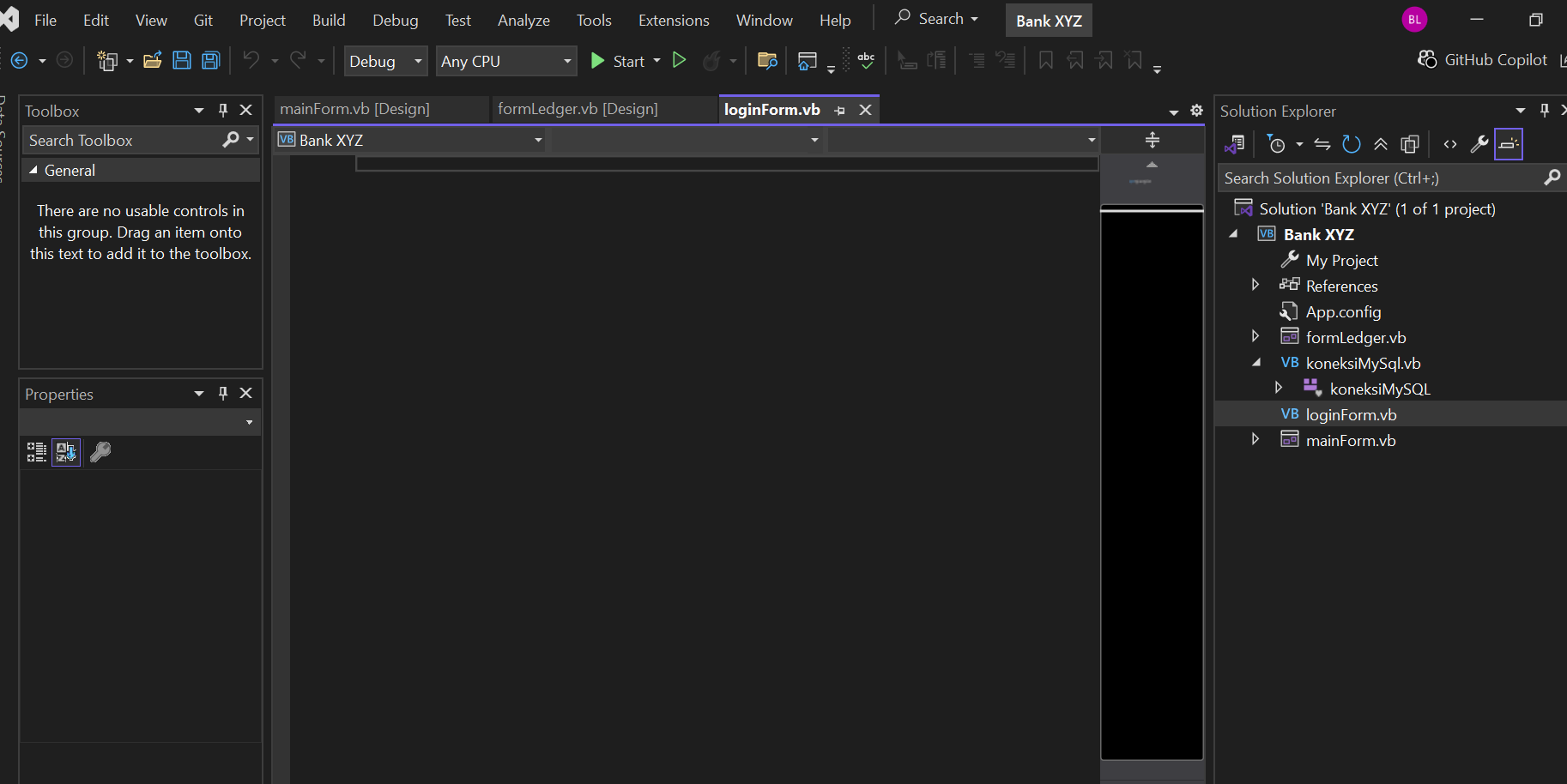Expand the References node
This screenshot has height=784, width=1567.
[1255, 285]
